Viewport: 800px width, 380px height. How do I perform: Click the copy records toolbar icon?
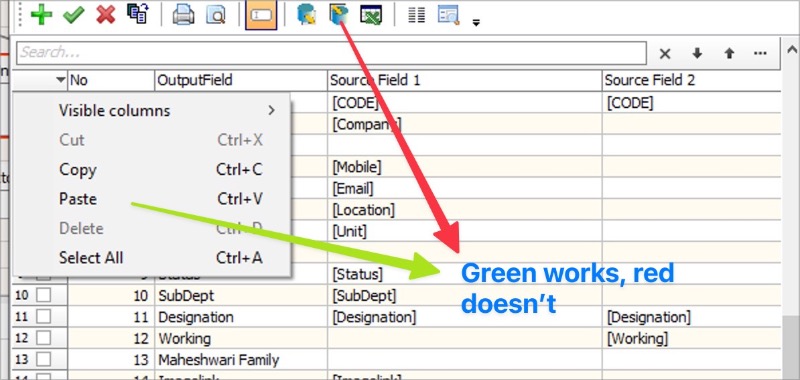point(138,14)
